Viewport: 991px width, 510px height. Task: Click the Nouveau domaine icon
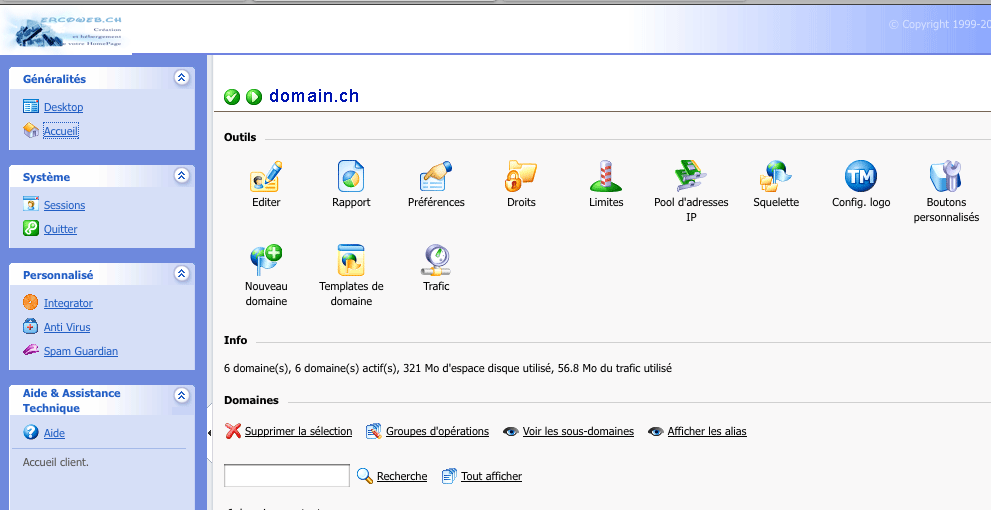[266, 260]
